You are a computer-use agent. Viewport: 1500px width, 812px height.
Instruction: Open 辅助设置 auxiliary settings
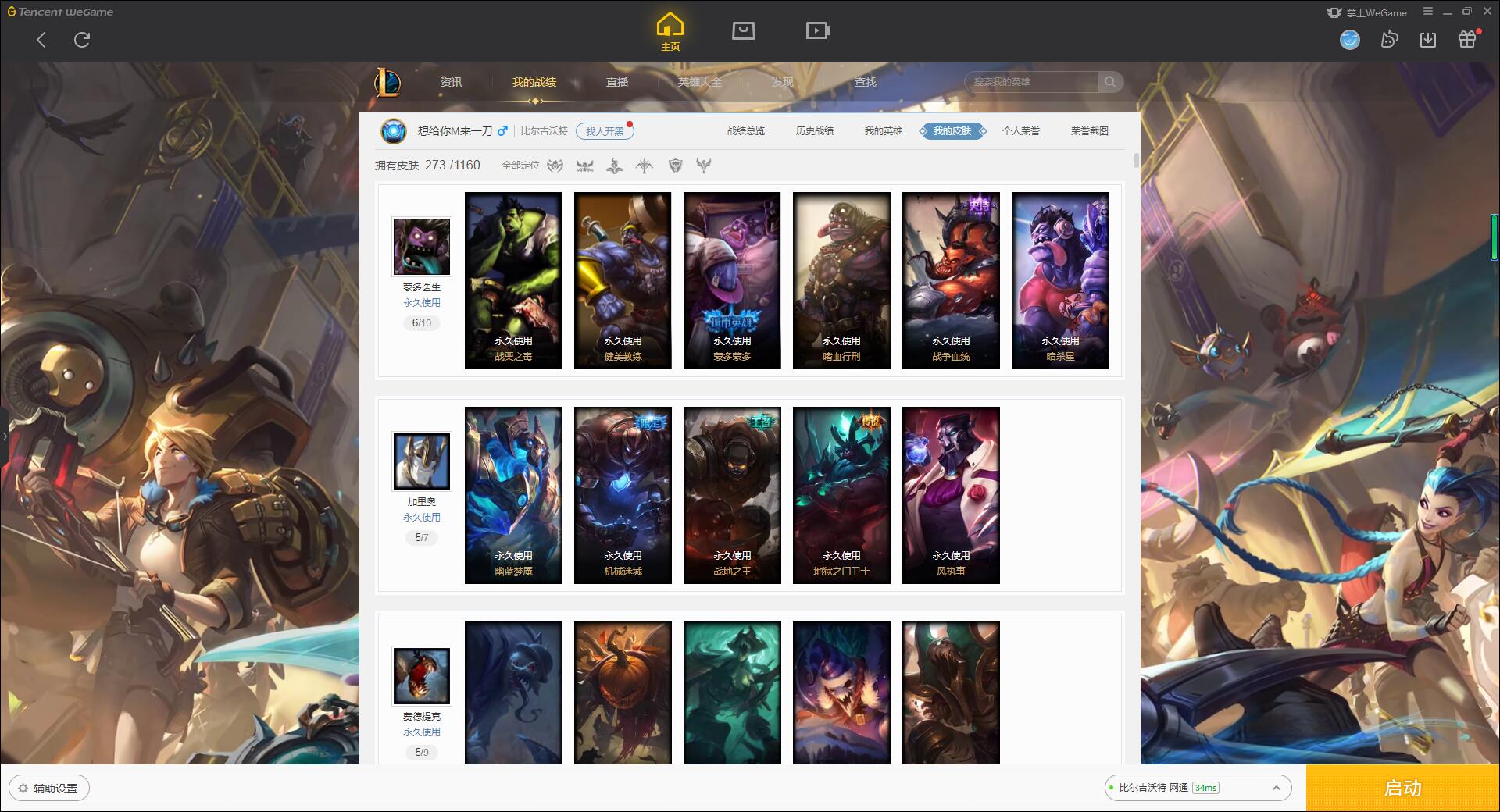(48, 788)
